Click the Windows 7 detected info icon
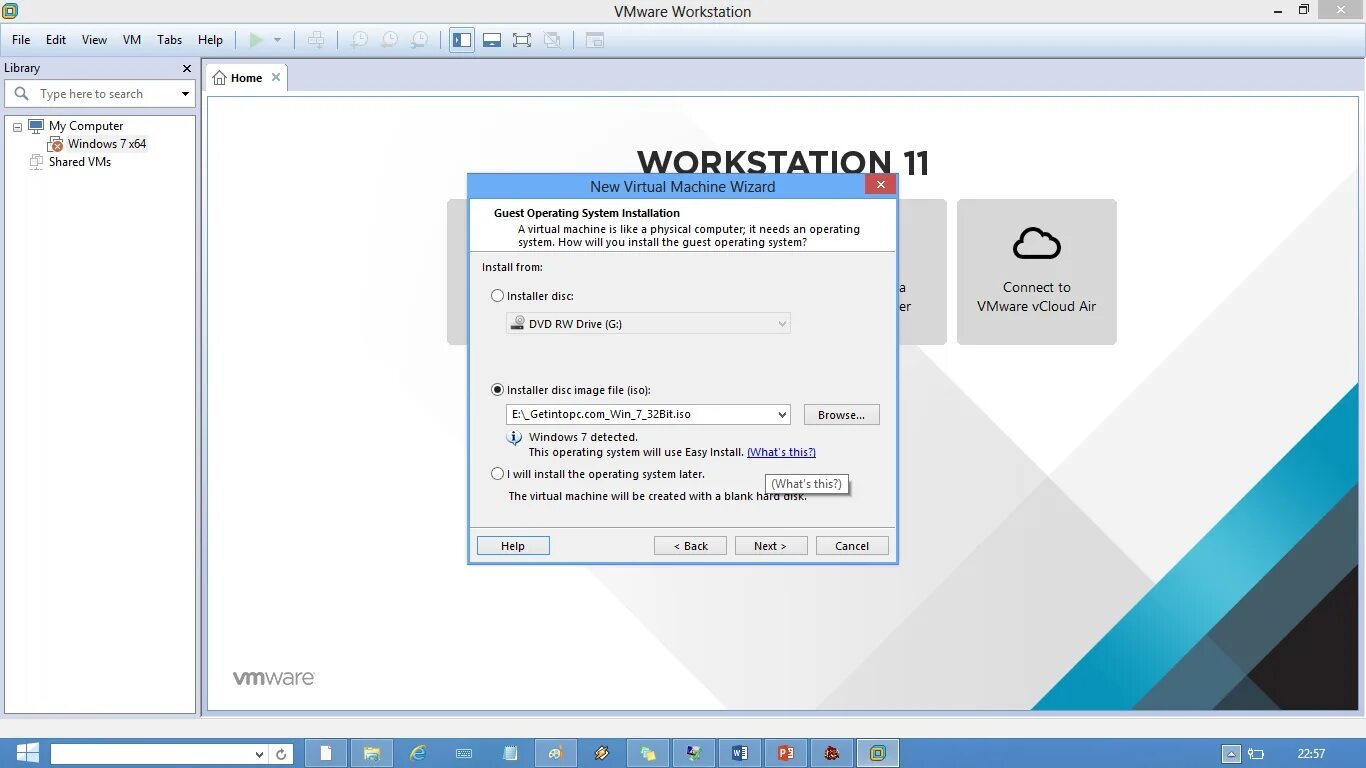Screen dimensions: 1366x768 tap(514, 438)
